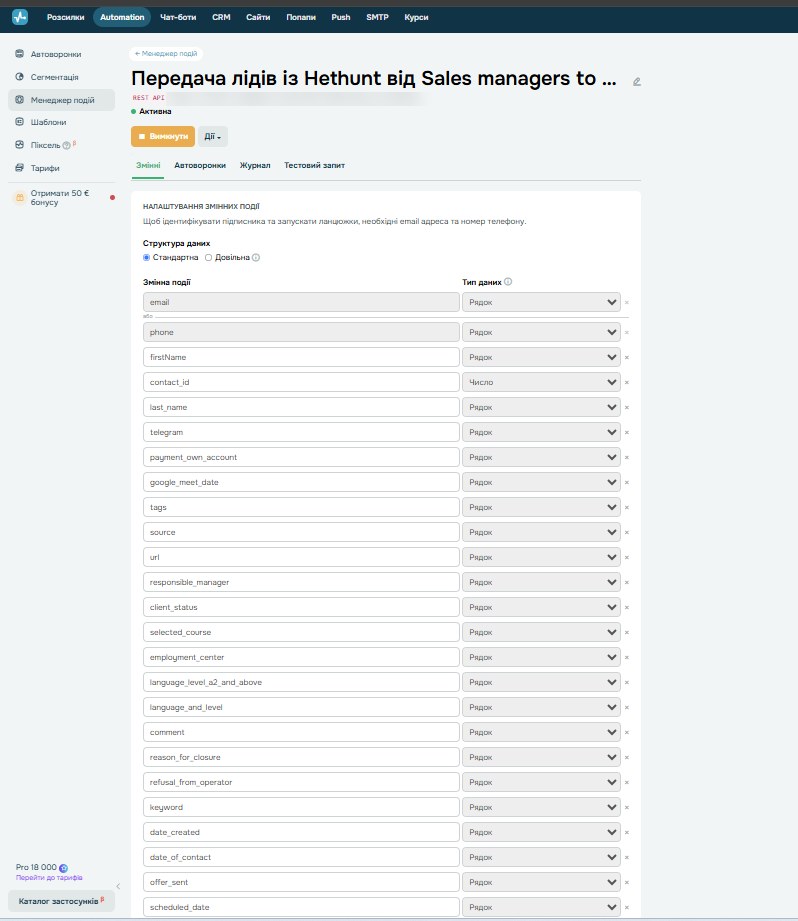Remove the google_meet_date variable row
798x921 pixels.
click(627, 482)
